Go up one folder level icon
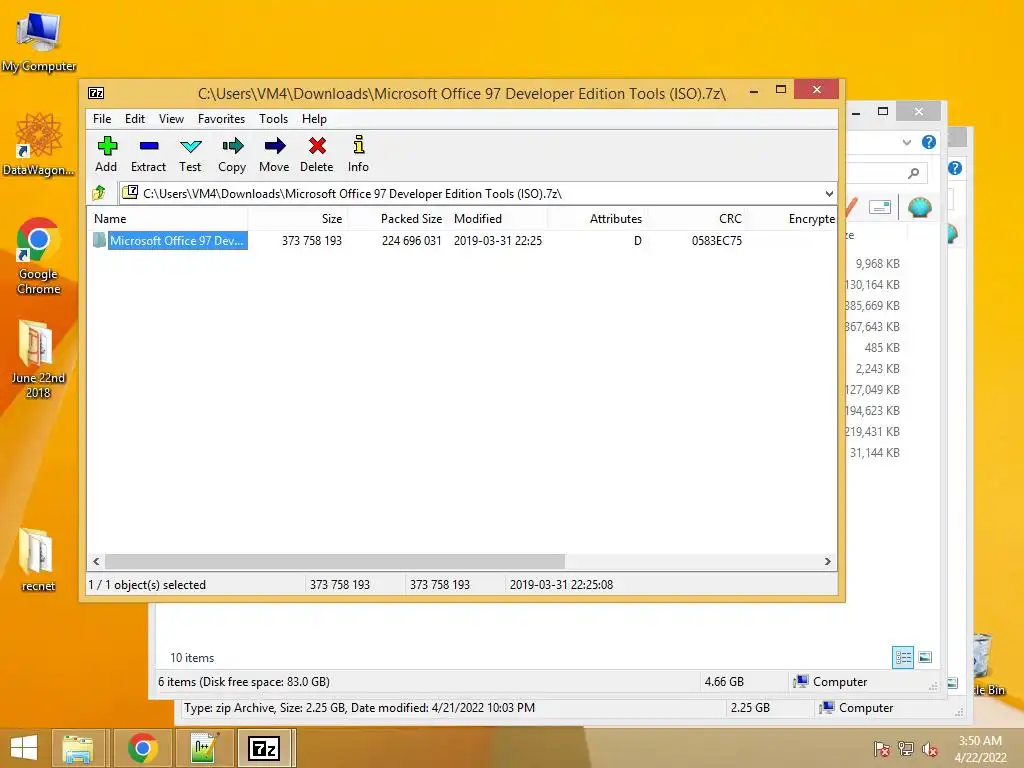This screenshot has width=1024, height=768. tap(99, 193)
